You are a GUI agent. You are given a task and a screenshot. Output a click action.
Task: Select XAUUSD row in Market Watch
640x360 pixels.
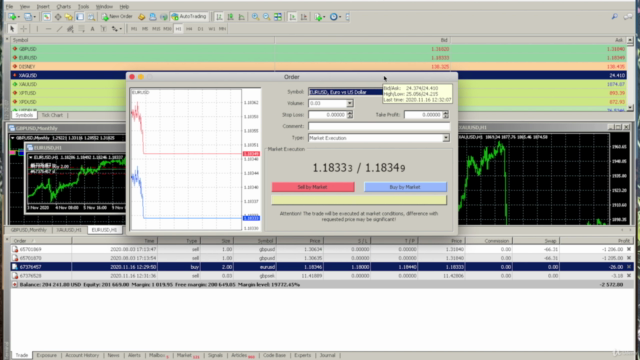click(x=318, y=84)
